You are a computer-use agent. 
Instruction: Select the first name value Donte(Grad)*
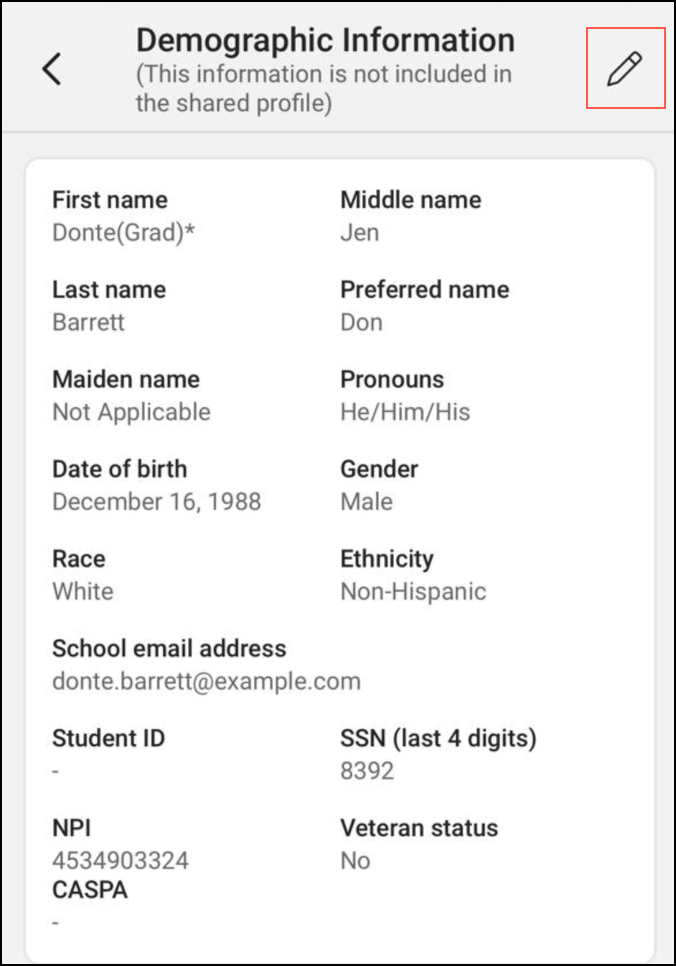(x=124, y=233)
